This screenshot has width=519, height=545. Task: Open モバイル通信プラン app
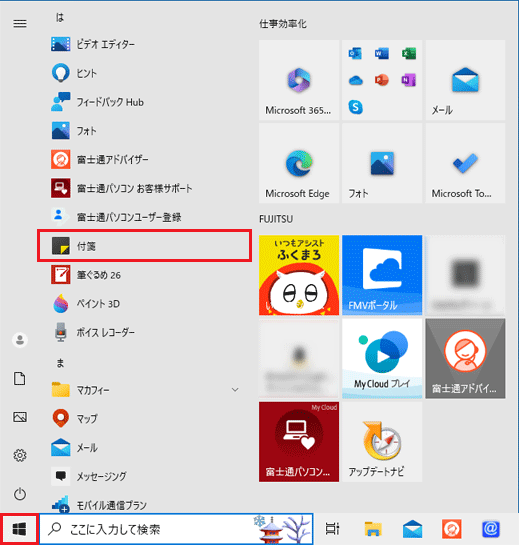144,505
